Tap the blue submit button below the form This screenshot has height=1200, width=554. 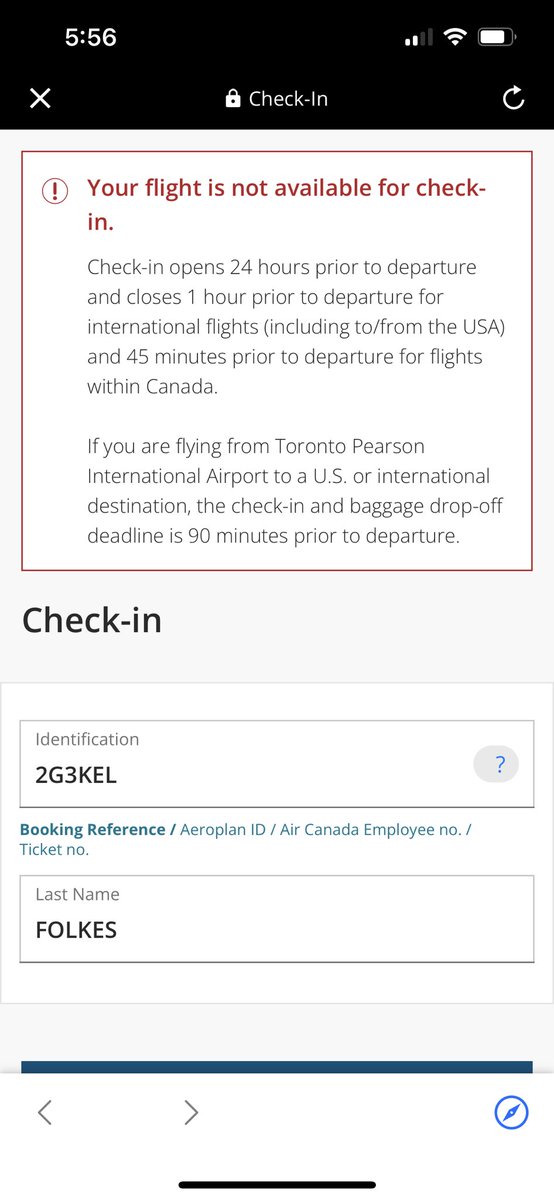(277, 1068)
